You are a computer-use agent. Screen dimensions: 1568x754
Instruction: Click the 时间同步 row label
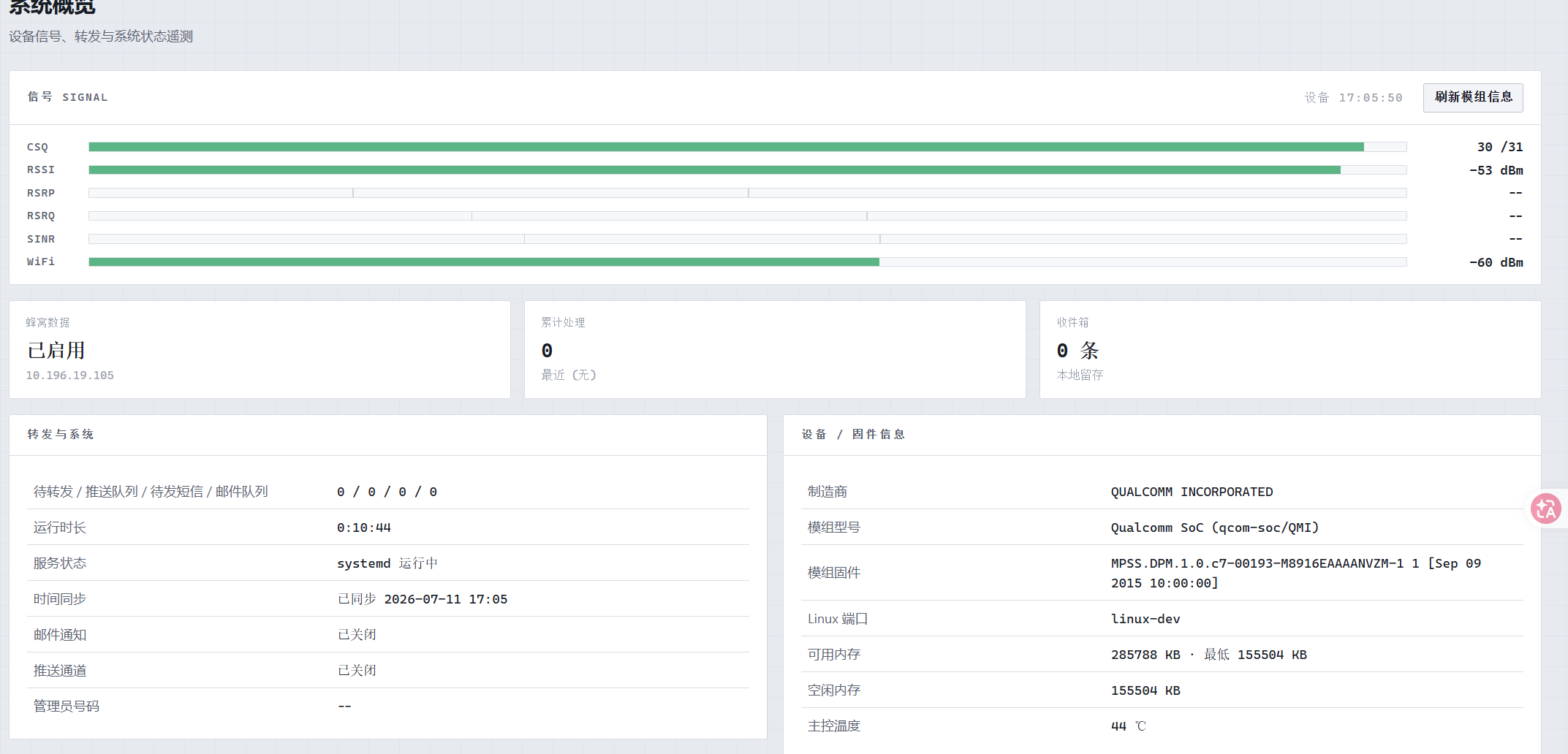[60, 599]
